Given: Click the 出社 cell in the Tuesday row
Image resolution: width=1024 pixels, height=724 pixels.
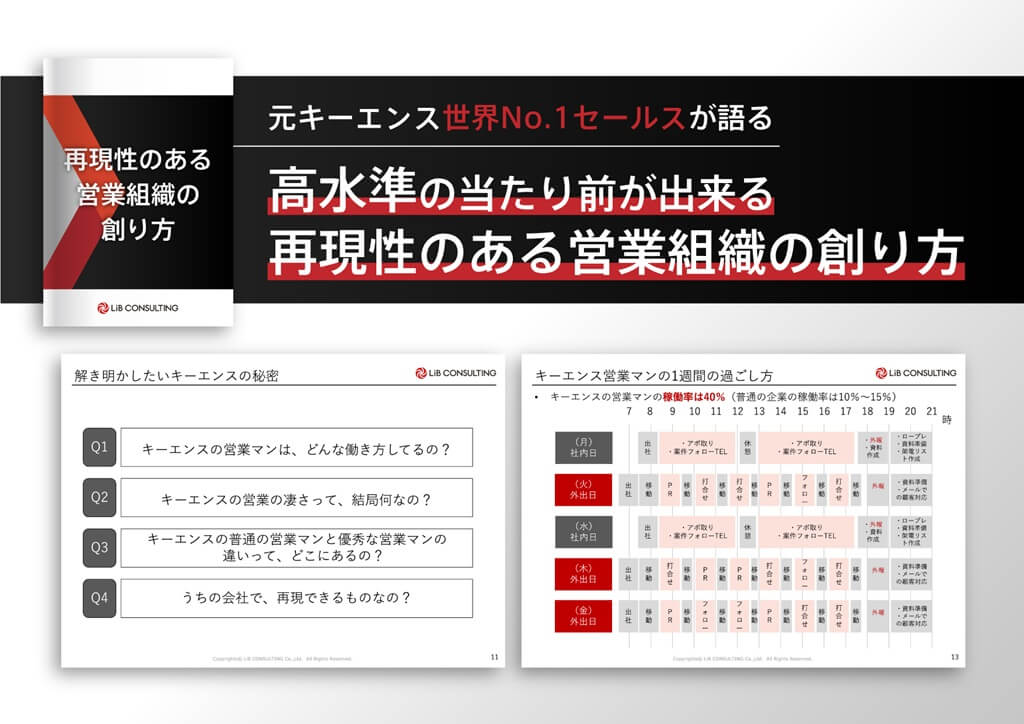Looking at the screenshot, I should tap(628, 490).
